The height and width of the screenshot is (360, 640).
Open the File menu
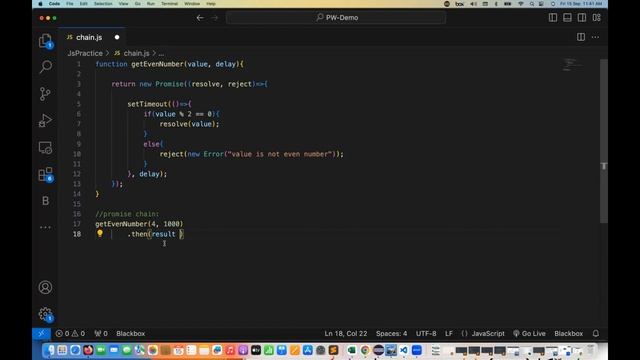pyautogui.click(x=70, y=4)
